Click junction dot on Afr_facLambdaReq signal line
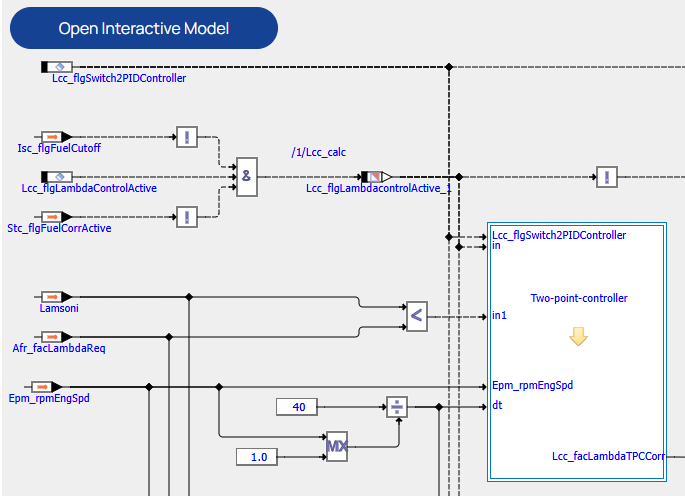This screenshot has width=685, height=496. tap(169, 337)
